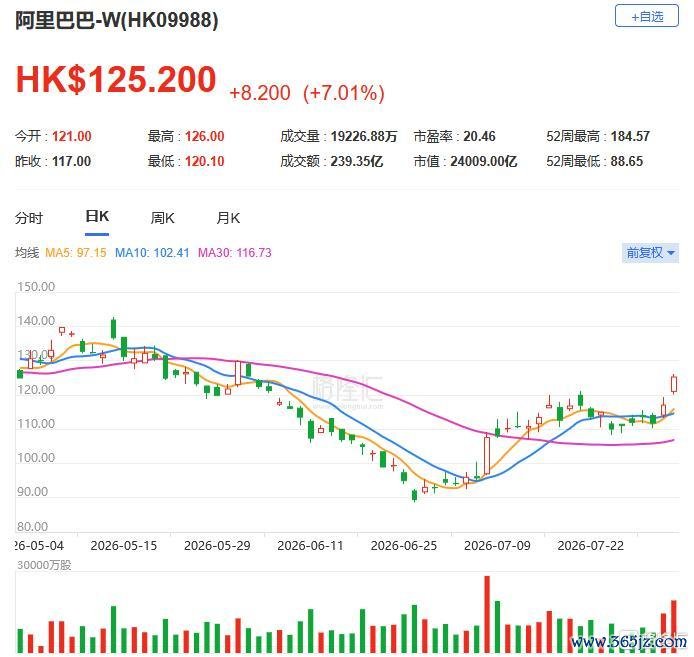Screen dimensions: 694x657
Task: Click the MA10: 102.41 indicator label
Action: coord(152,253)
